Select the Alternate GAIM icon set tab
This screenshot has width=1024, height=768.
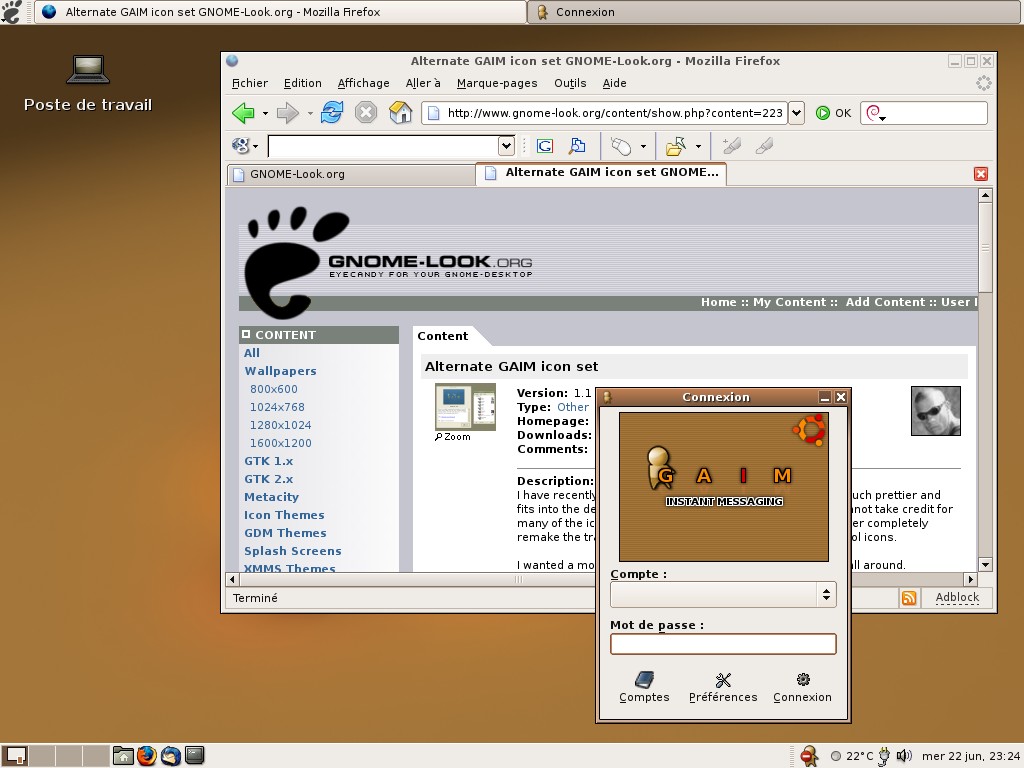tap(601, 173)
